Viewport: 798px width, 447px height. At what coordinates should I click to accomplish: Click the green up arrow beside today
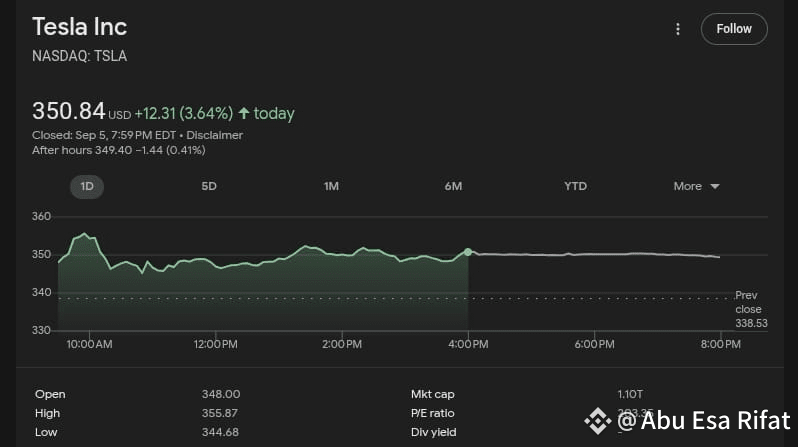coord(244,113)
